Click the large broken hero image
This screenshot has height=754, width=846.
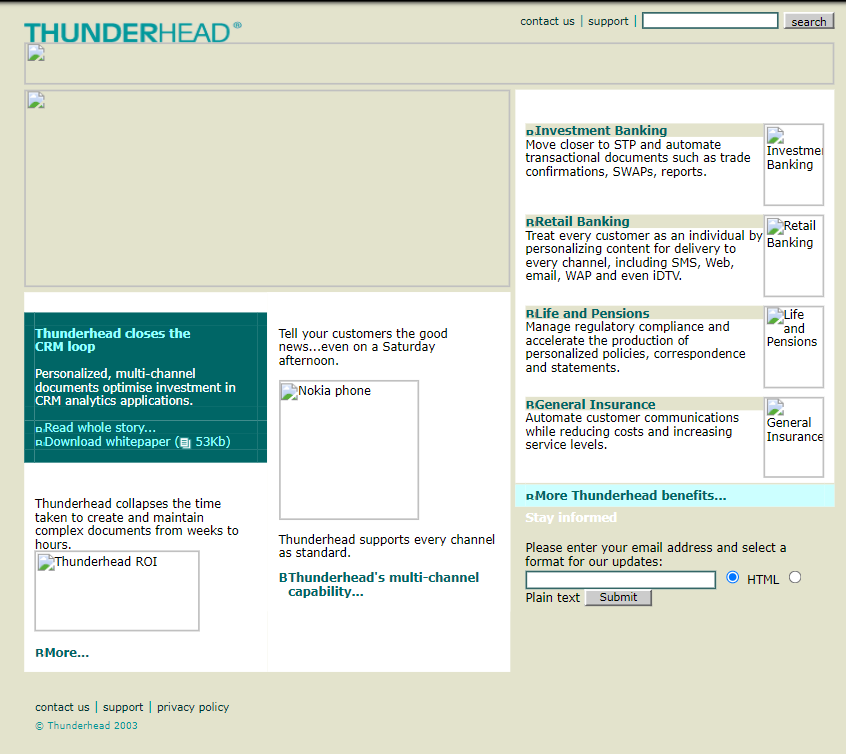pos(267,188)
